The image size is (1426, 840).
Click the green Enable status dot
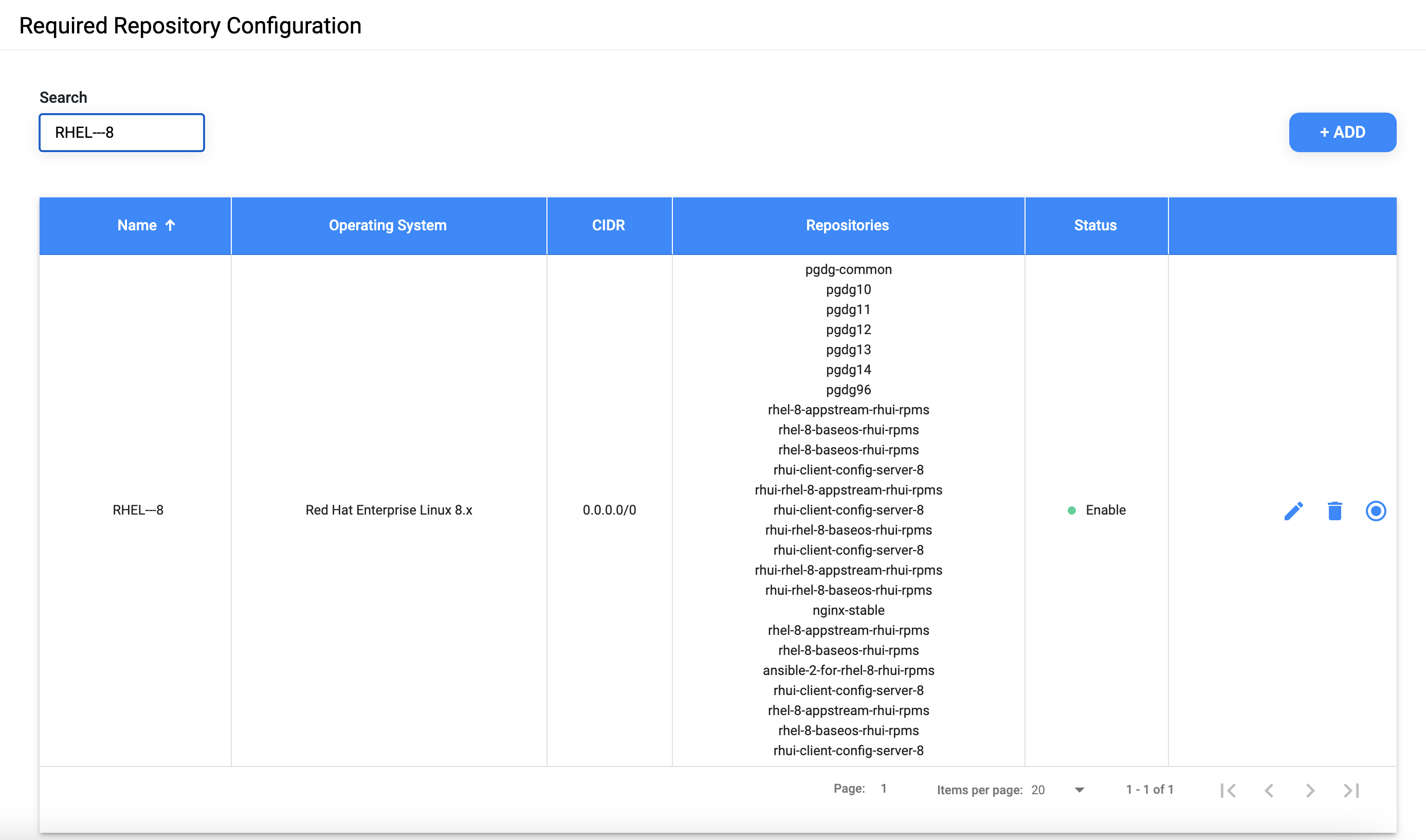pos(1072,510)
